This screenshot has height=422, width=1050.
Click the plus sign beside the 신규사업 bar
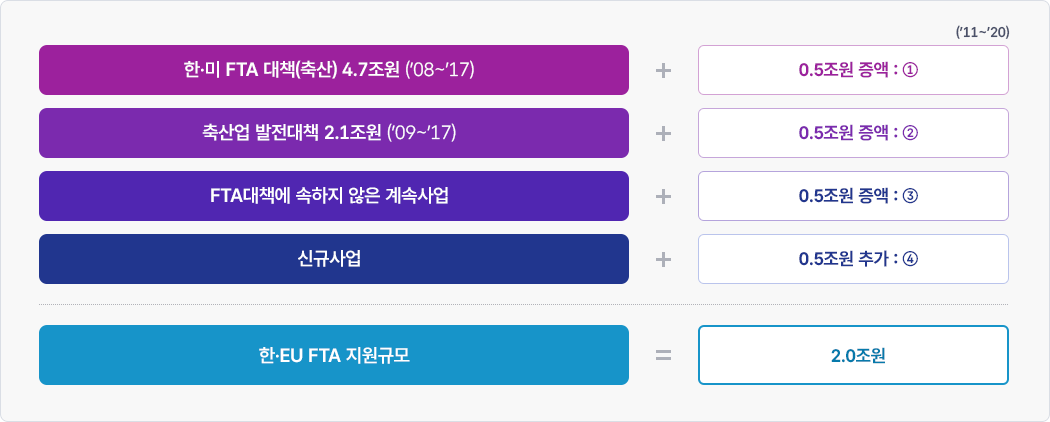tap(662, 259)
